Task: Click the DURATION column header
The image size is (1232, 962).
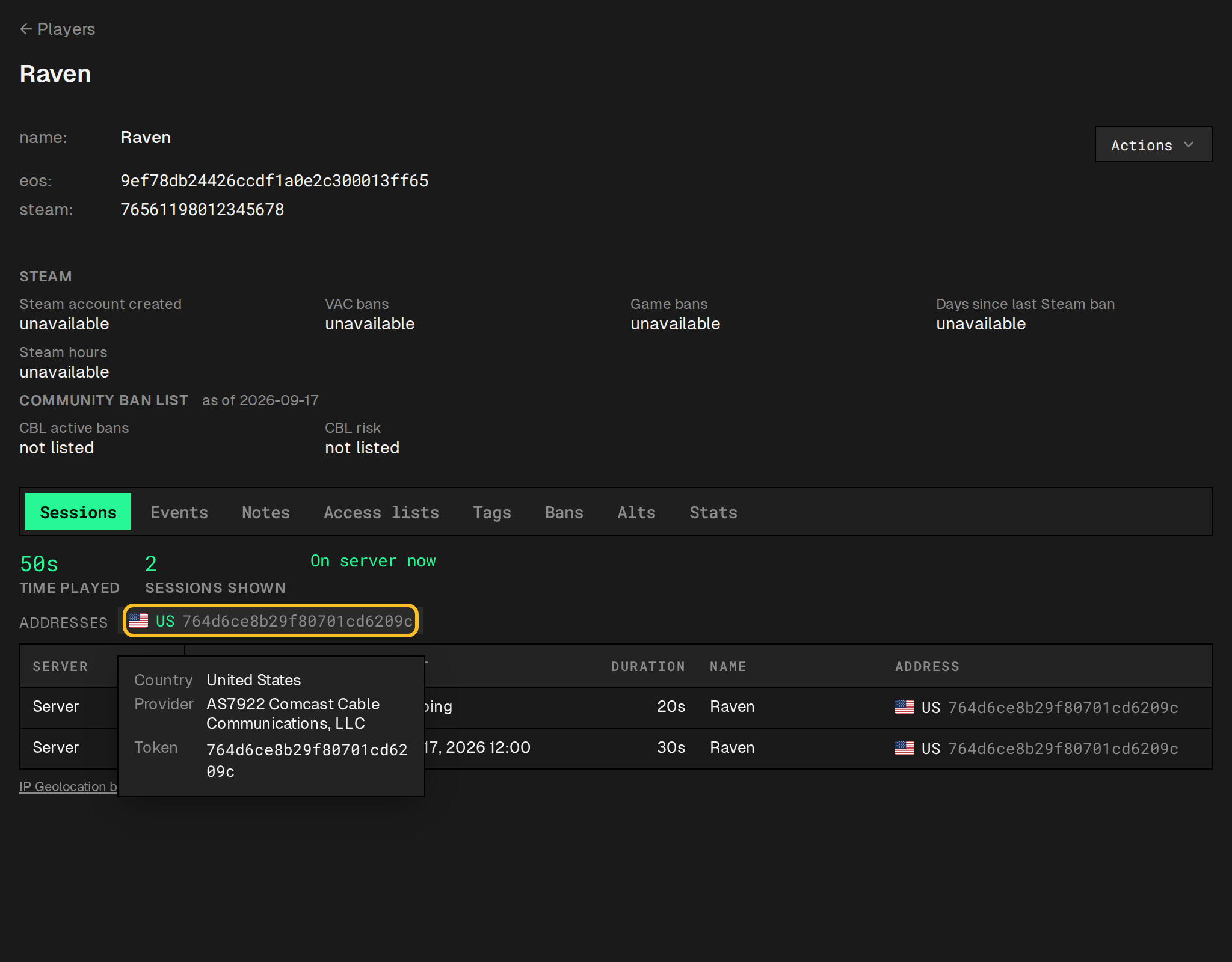Action: tap(648, 666)
